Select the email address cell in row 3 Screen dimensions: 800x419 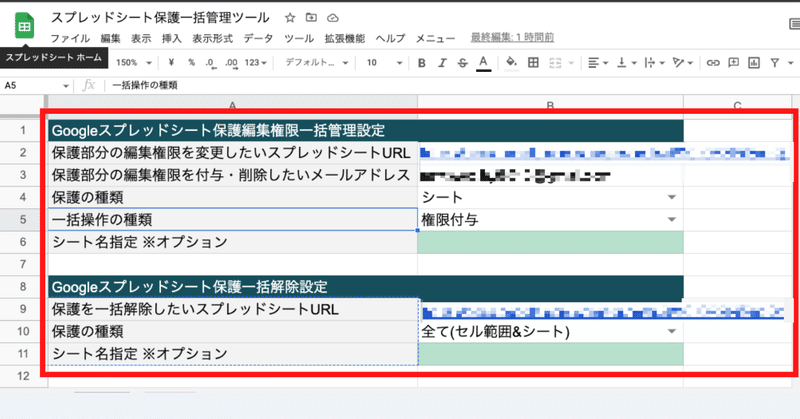pos(551,175)
